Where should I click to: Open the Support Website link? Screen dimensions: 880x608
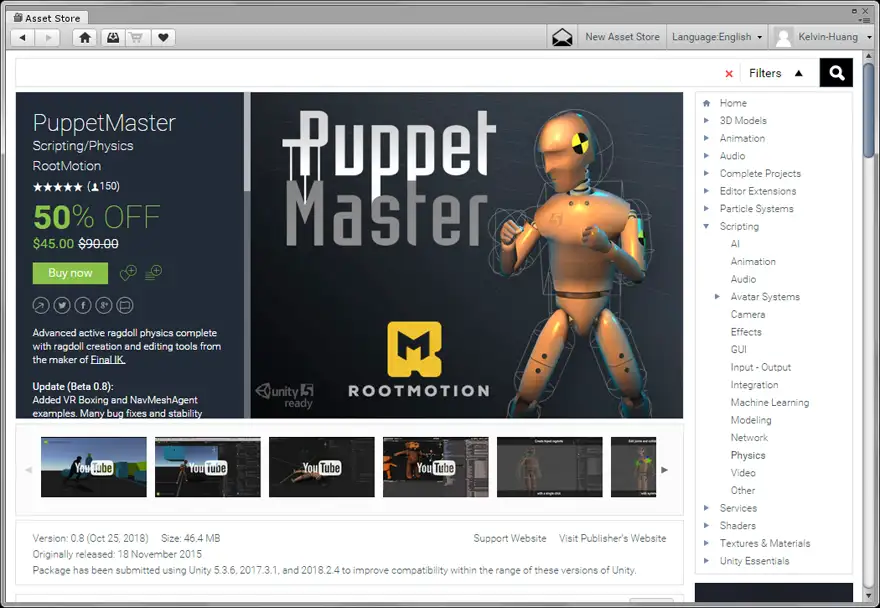[x=510, y=538]
